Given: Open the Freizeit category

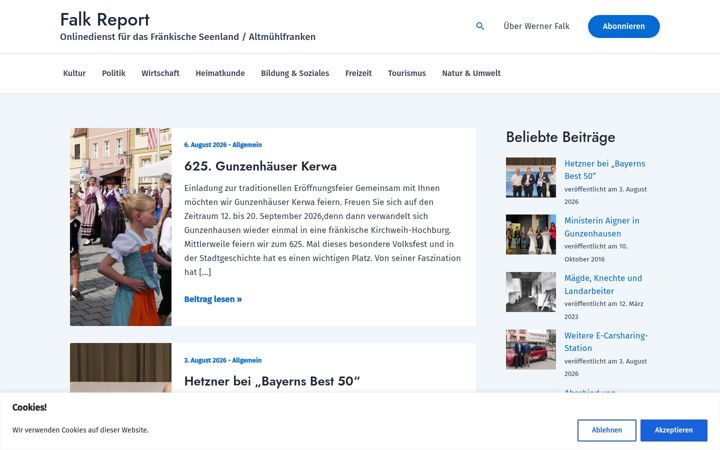Looking at the screenshot, I should 359,73.
